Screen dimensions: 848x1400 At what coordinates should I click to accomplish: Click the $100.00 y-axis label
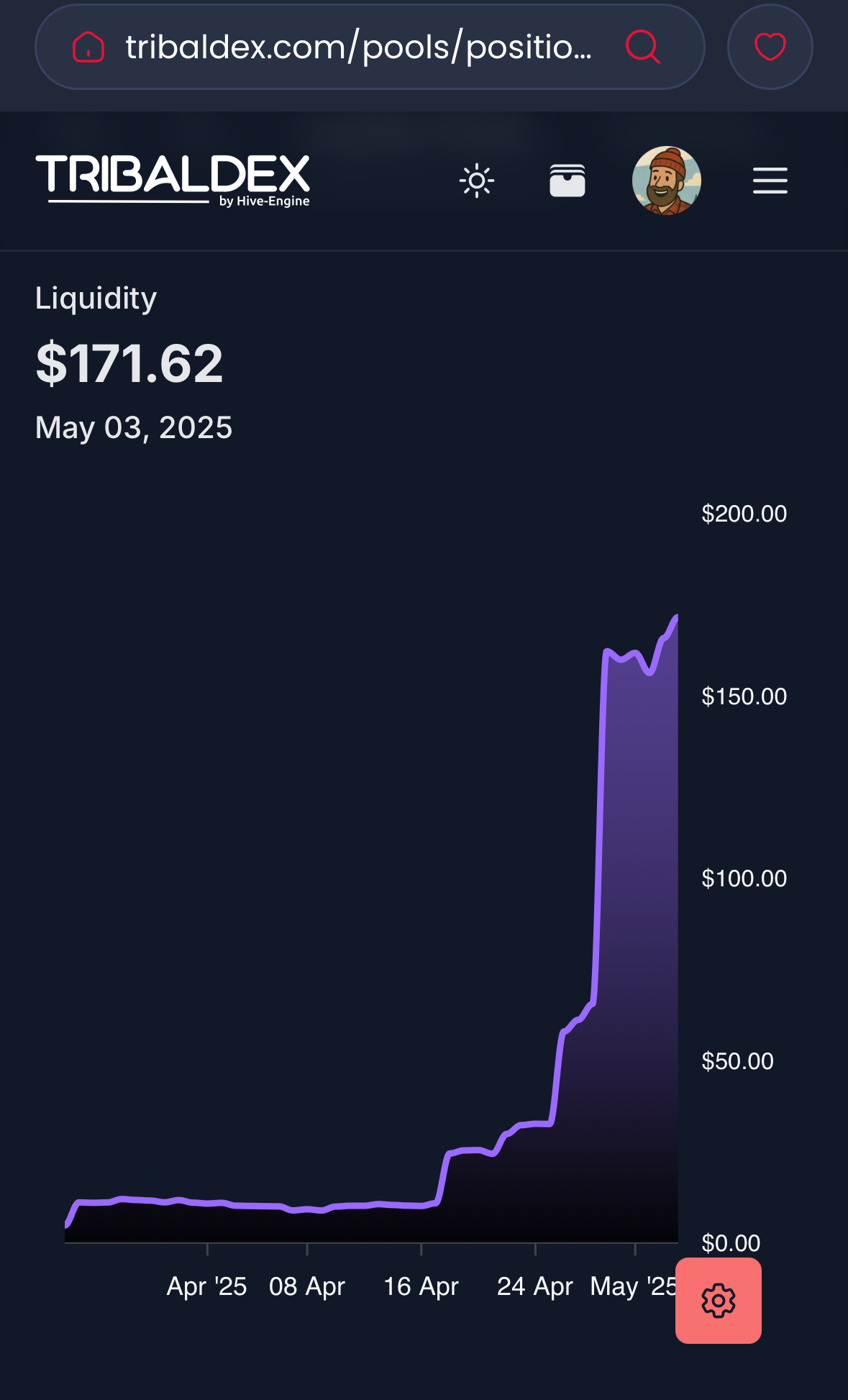coord(744,878)
